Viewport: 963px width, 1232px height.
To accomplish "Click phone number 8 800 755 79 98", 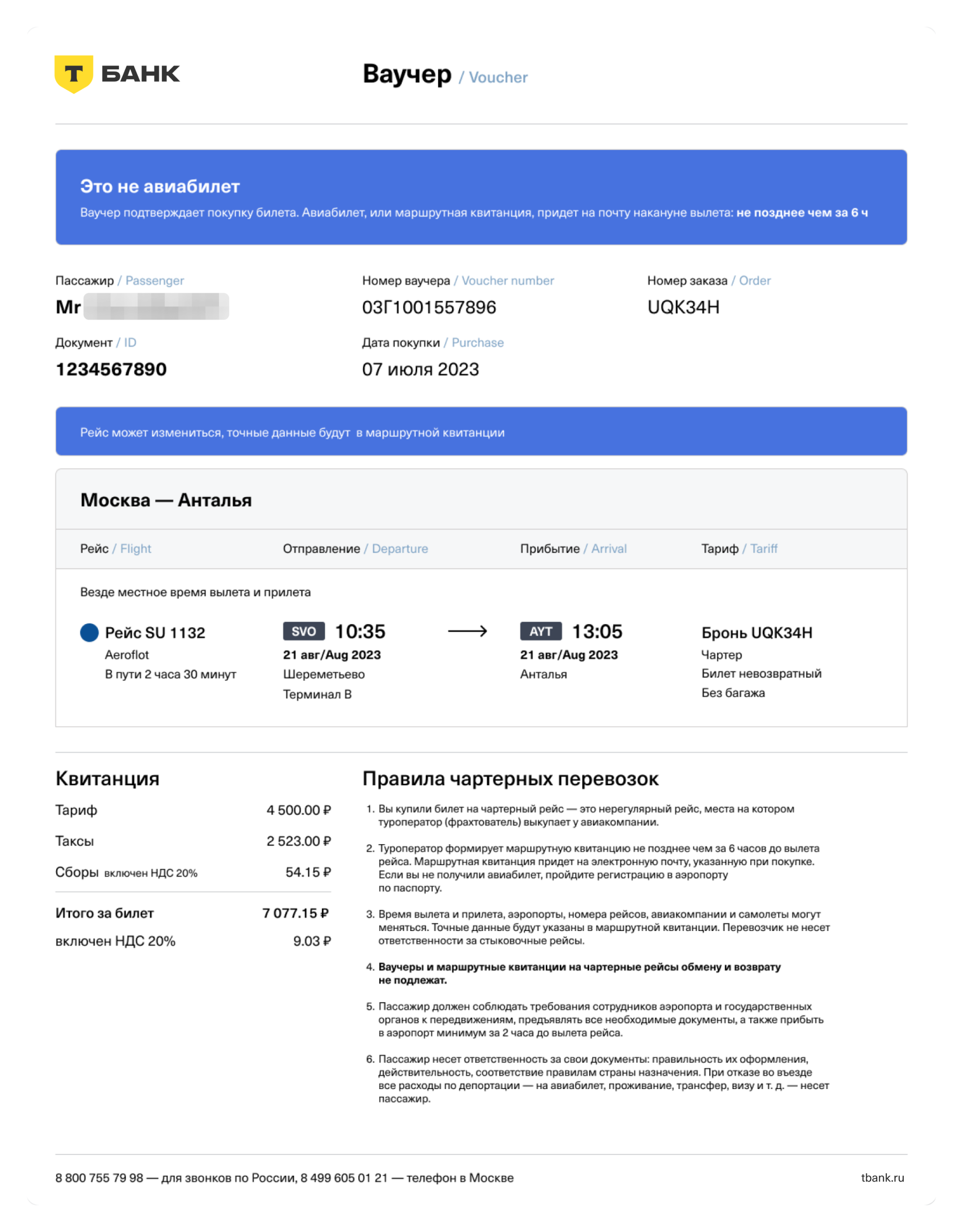I will pos(99,1178).
